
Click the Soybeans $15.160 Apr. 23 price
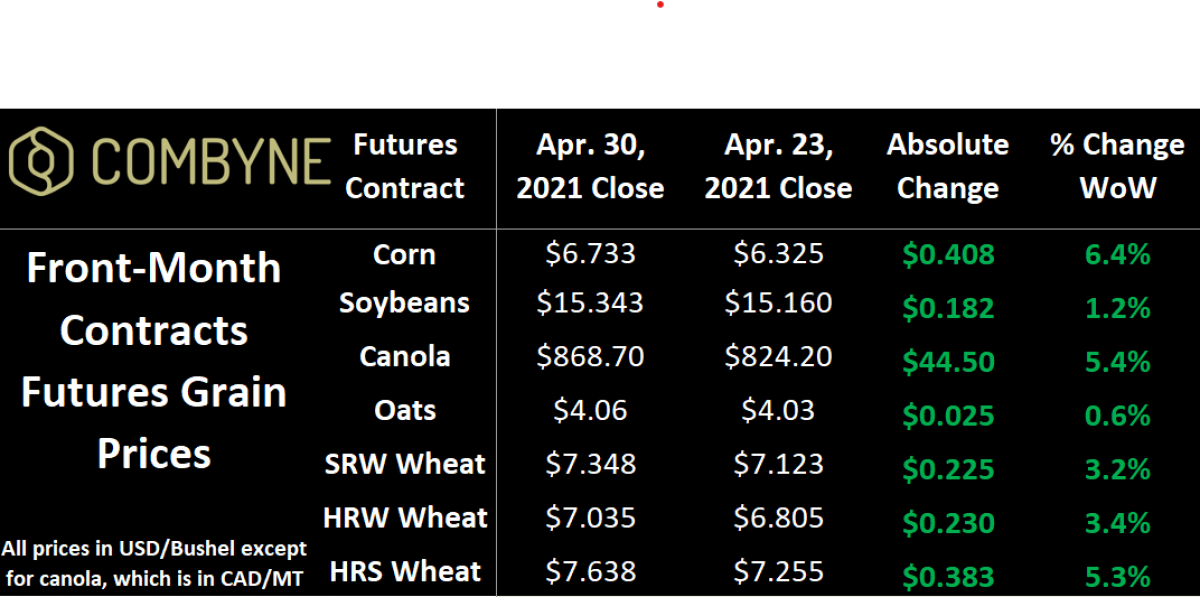tap(778, 302)
